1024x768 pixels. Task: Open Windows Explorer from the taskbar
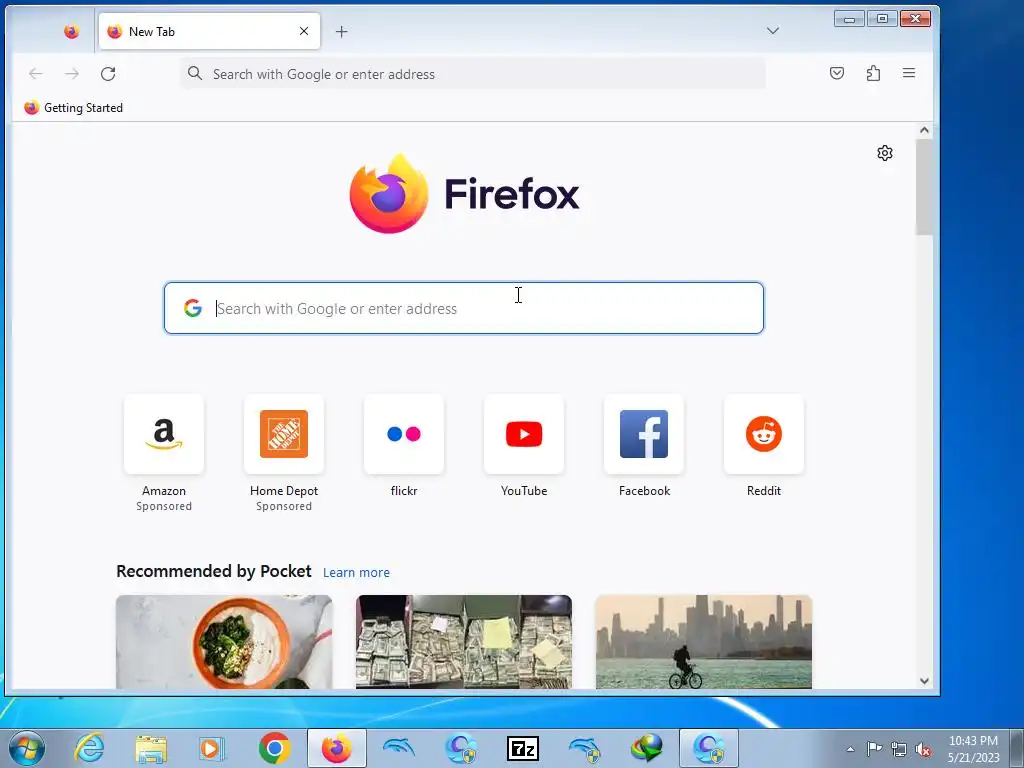tap(151, 748)
